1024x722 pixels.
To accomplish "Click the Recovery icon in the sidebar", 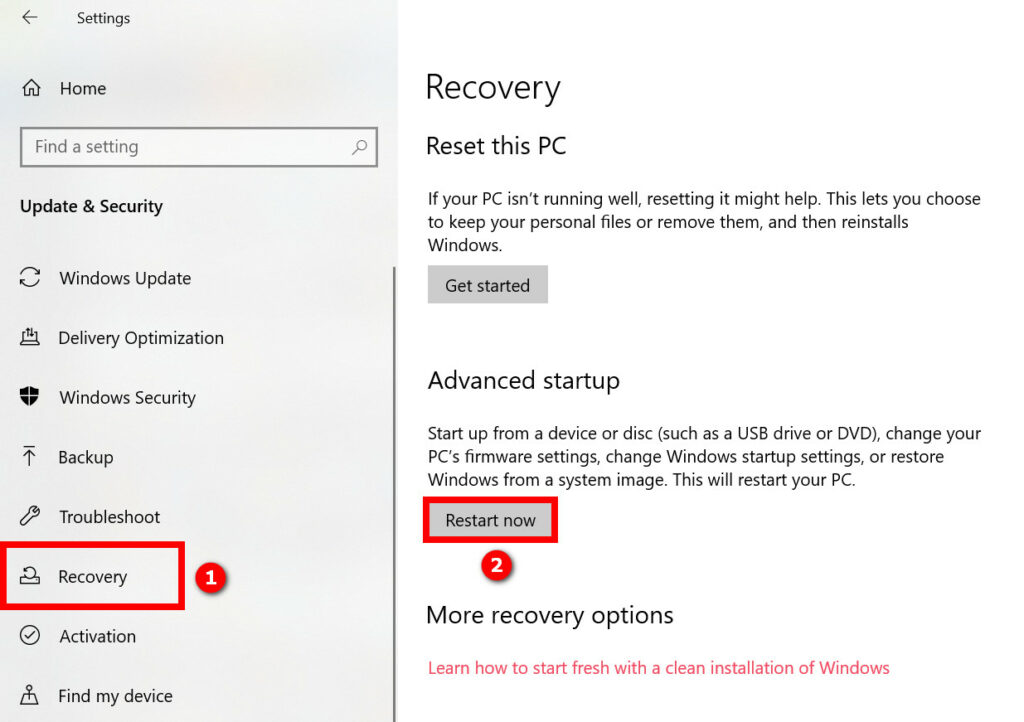I will [29, 575].
